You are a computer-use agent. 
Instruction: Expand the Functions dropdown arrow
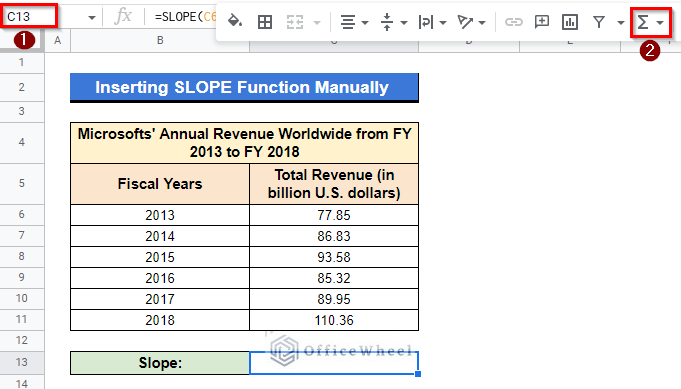[x=660, y=23]
